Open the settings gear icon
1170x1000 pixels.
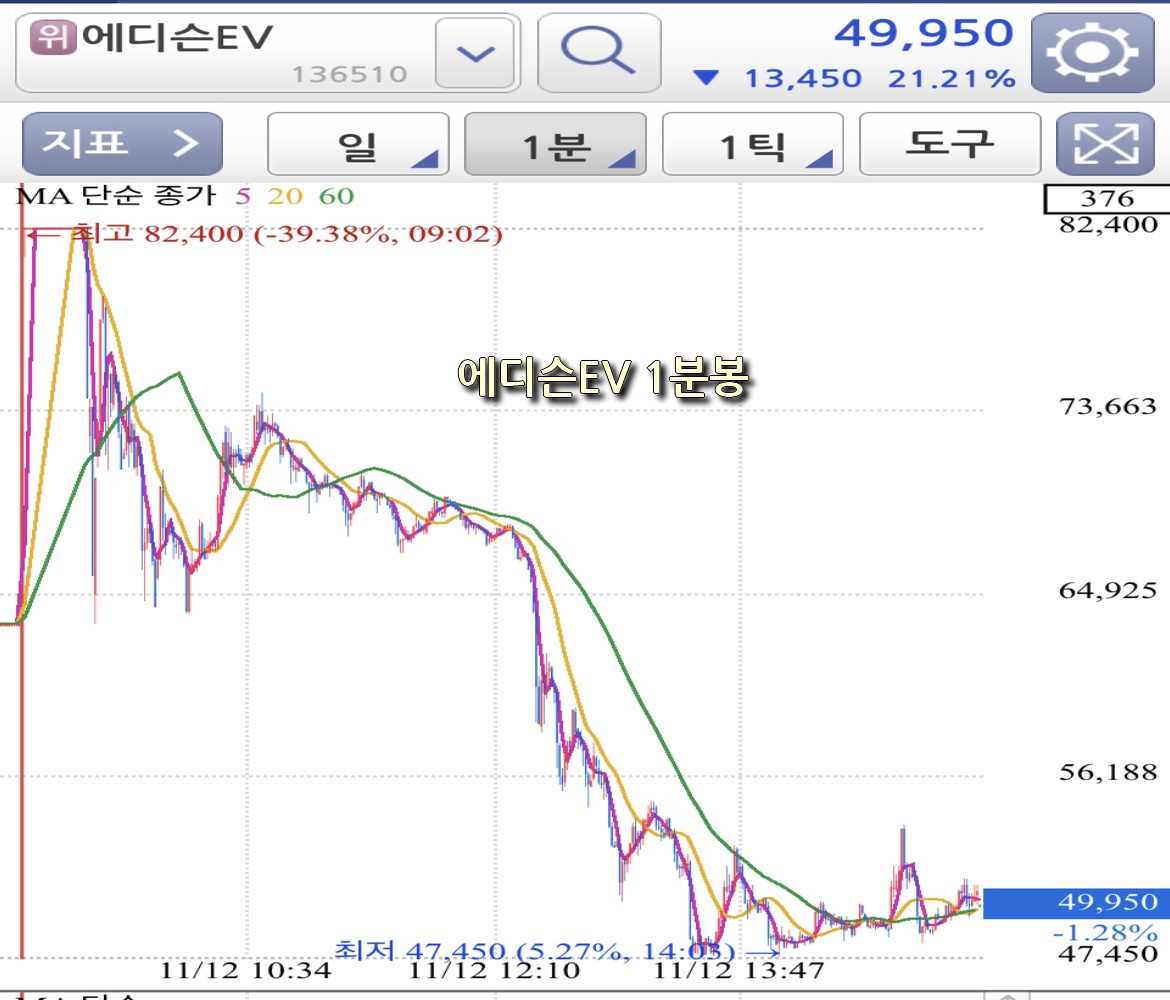tap(1092, 53)
